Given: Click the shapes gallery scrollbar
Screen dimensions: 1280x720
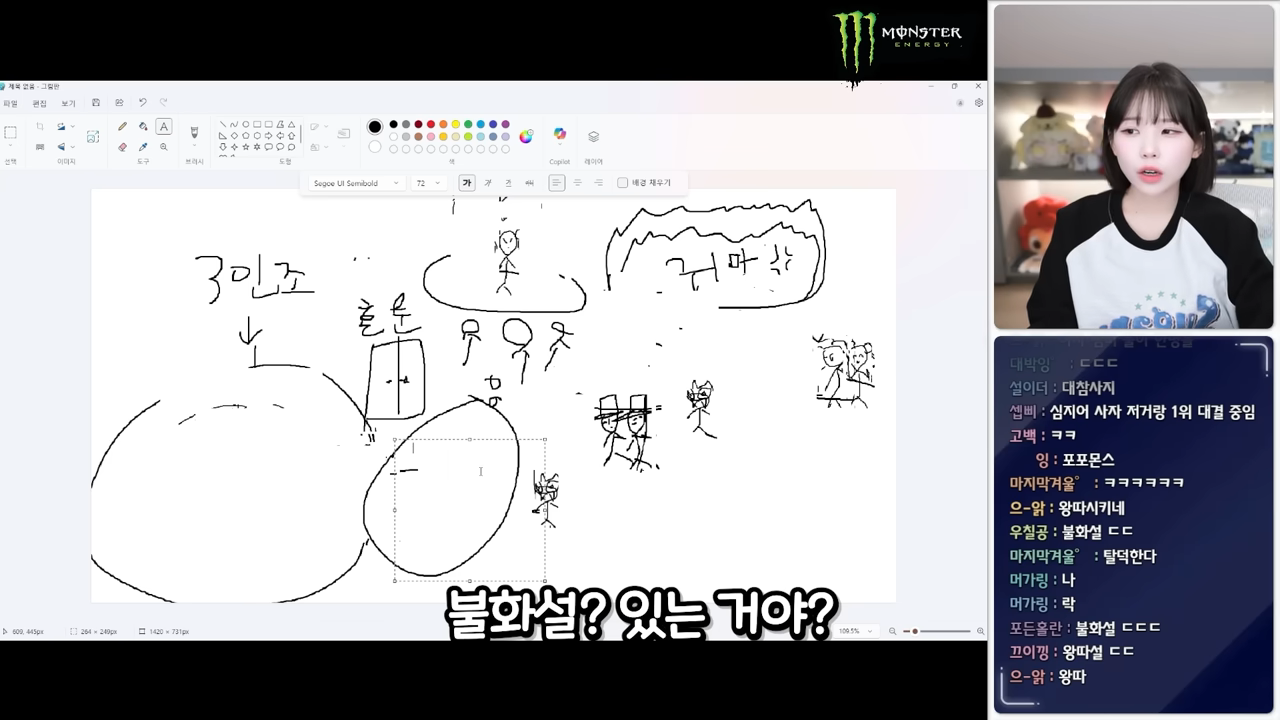Looking at the screenshot, I should (300, 135).
